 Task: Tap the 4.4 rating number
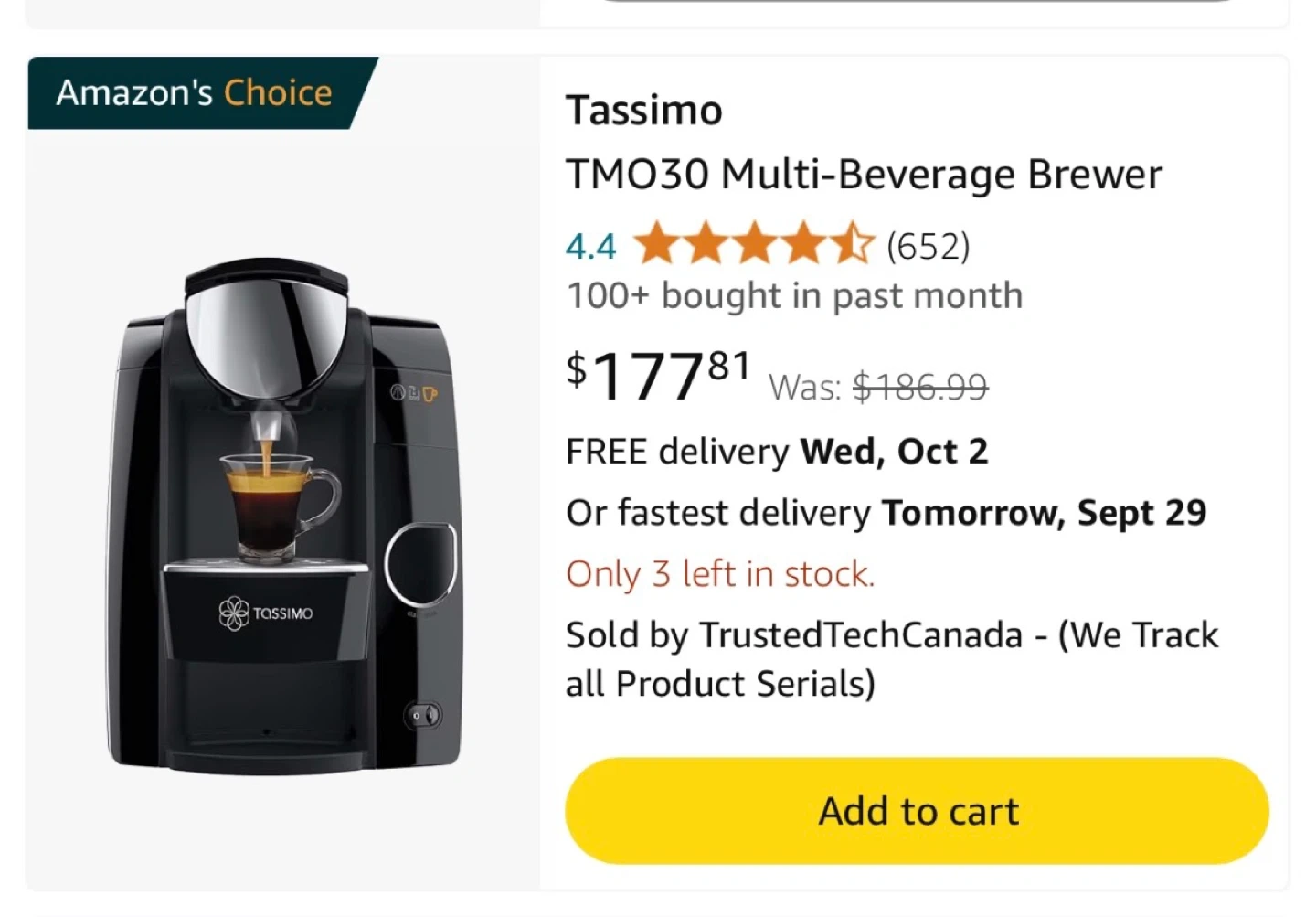590,245
